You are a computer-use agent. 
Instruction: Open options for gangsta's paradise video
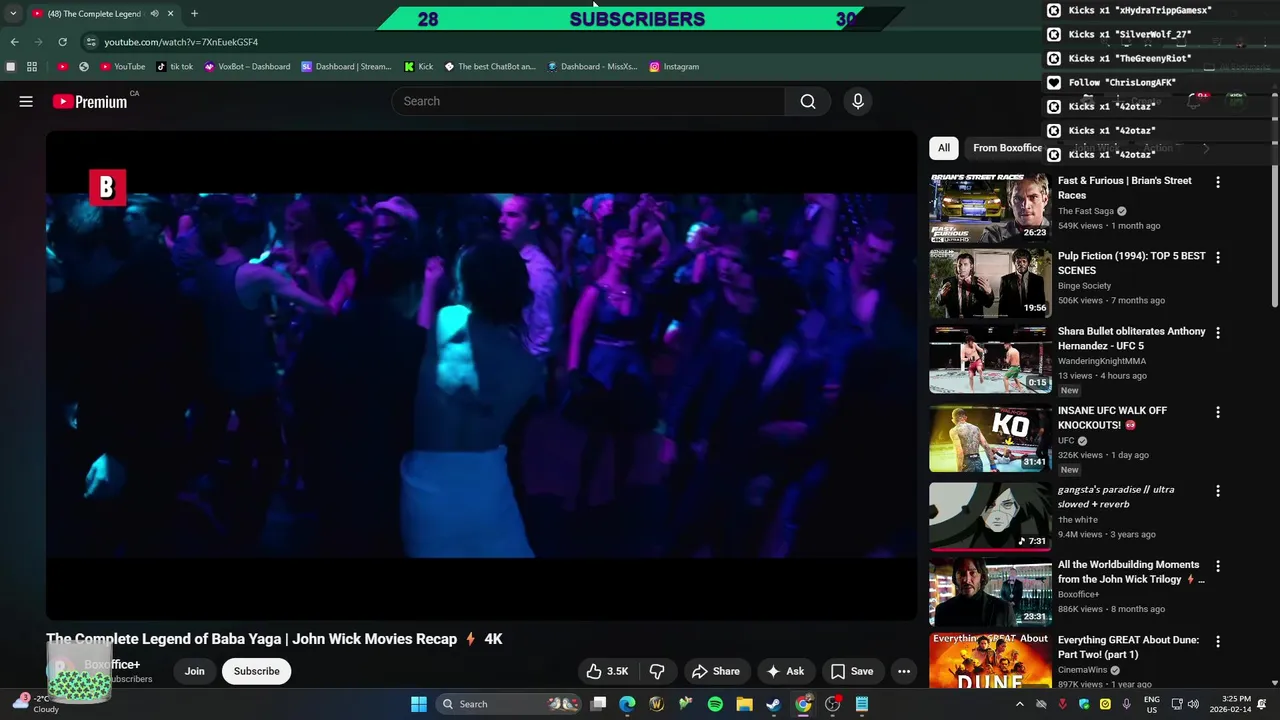coord(1217,491)
